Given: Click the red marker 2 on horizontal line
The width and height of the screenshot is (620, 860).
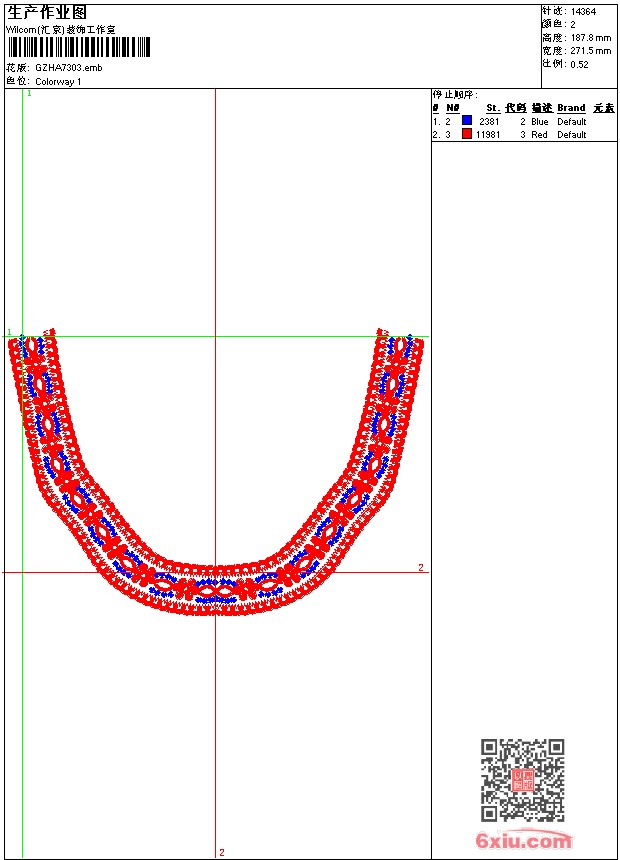Looking at the screenshot, I should (x=421, y=568).
